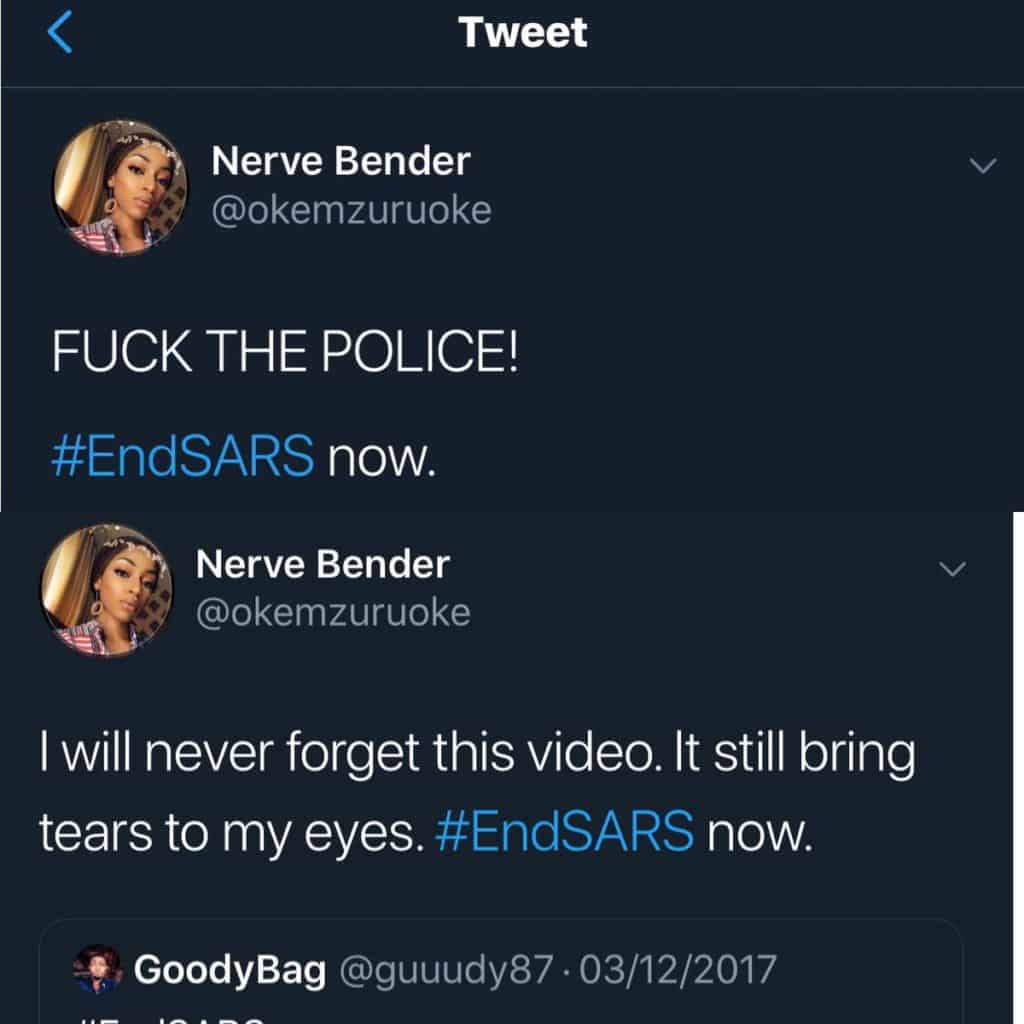Tap the Nerve Bender name on second tweet
This screenshot has width=1024, height=1024.
pos(322,564)
